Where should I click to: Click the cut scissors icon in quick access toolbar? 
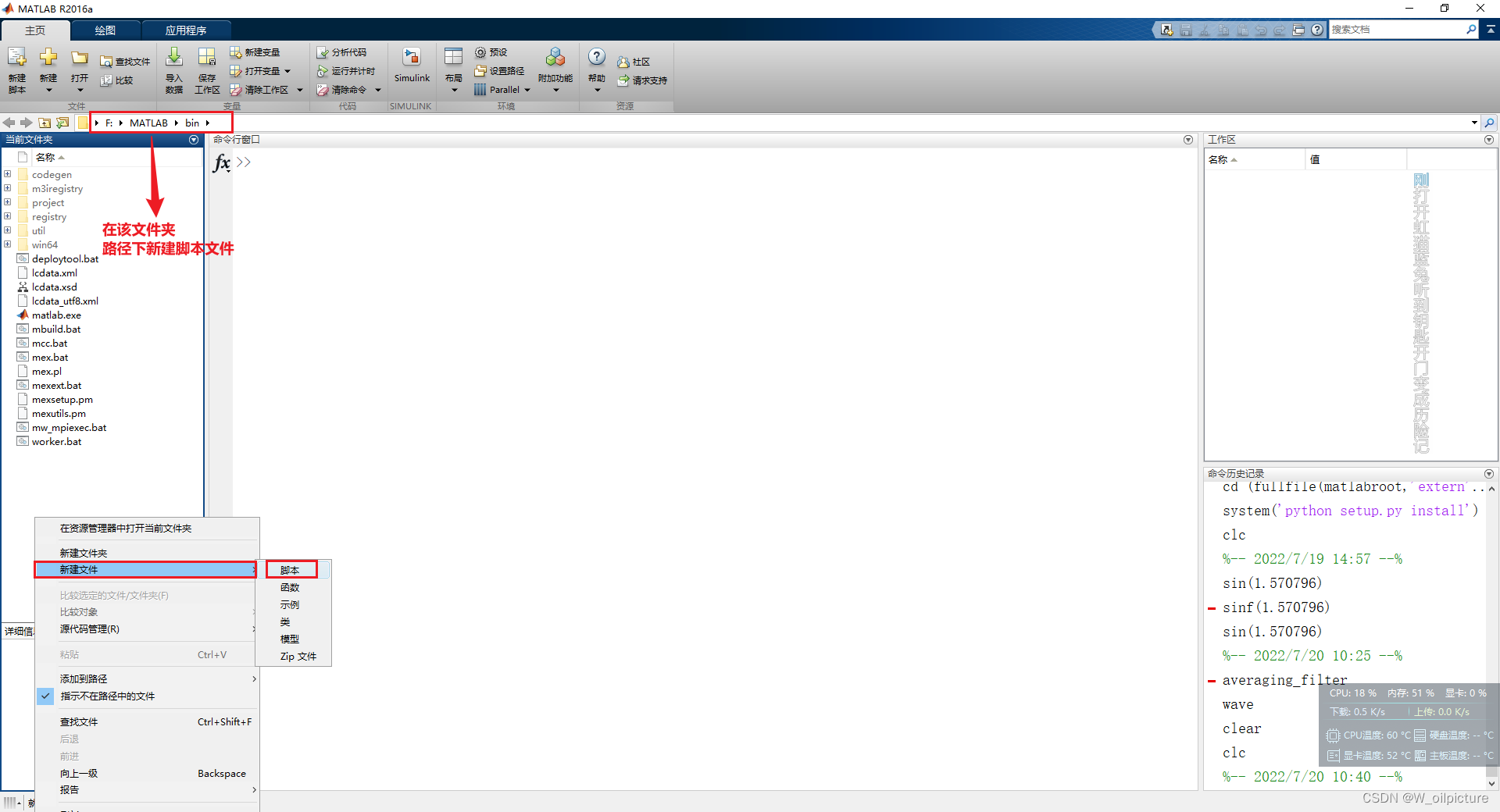(x=1205, y=30)
